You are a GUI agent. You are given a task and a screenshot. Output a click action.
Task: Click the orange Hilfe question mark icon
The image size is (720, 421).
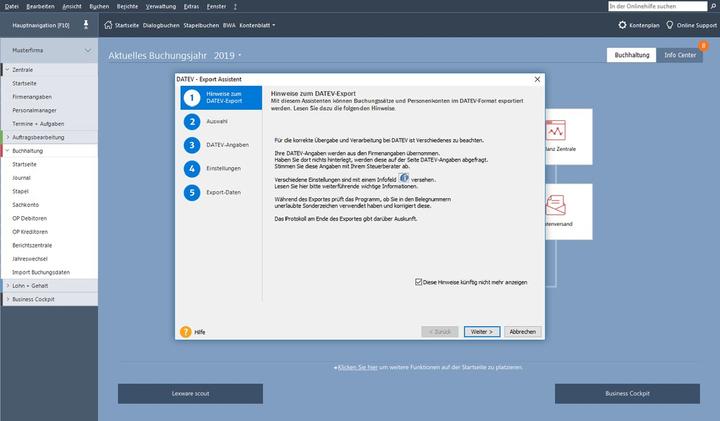click(186, 331)
